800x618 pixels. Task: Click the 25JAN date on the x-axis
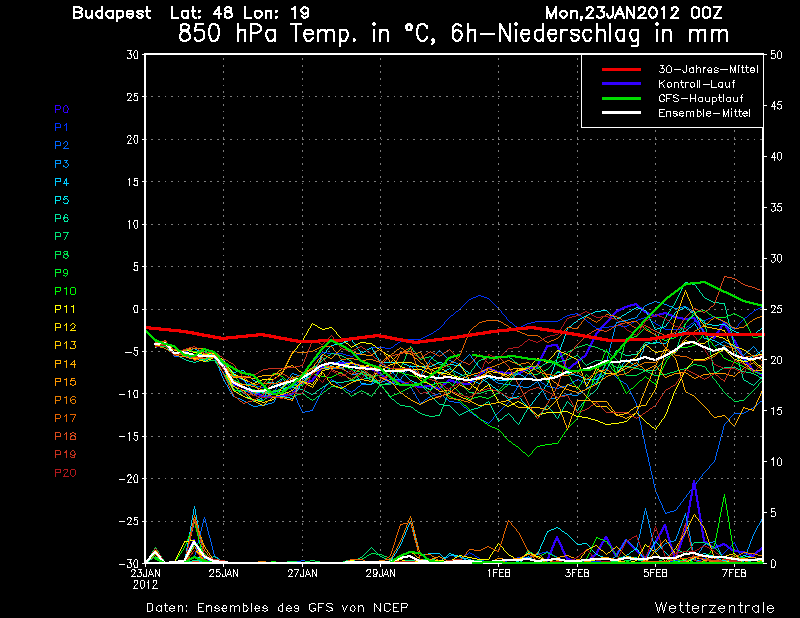pyautogui.click(x=223, y=574)
